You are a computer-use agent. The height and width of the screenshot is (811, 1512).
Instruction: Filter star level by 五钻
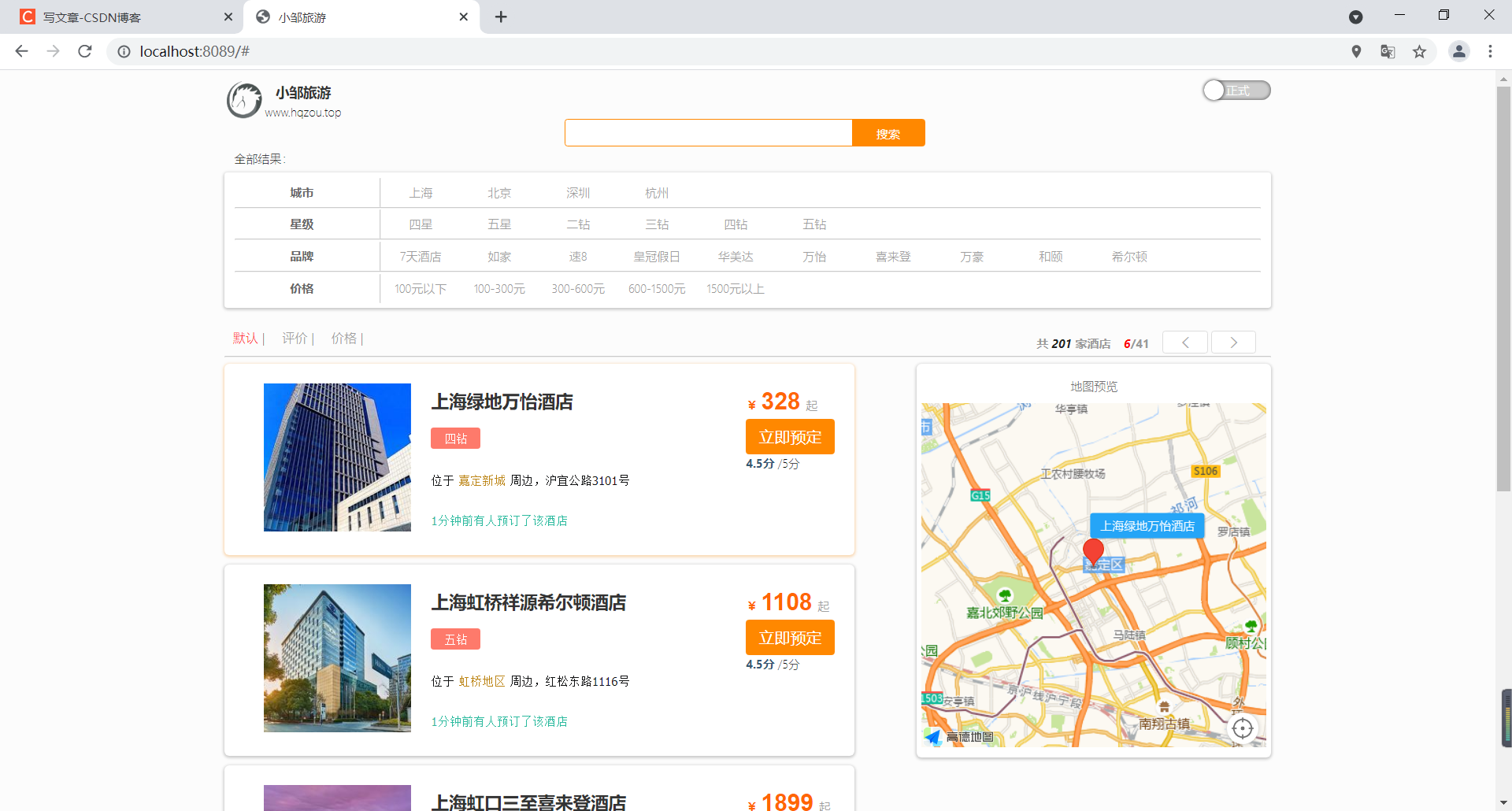814,224
